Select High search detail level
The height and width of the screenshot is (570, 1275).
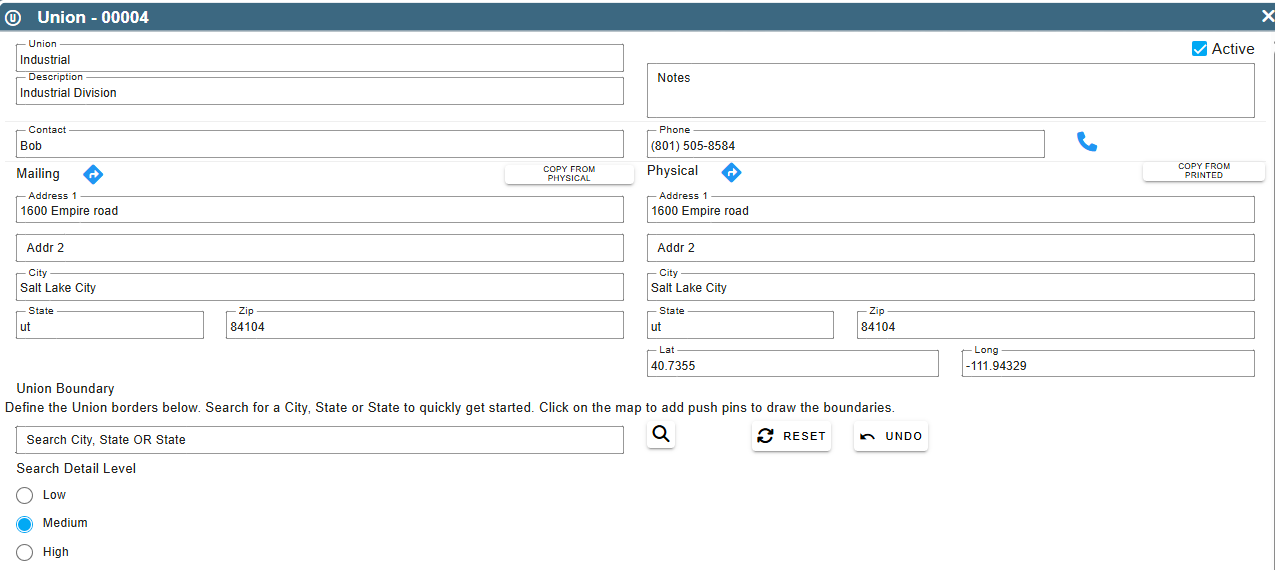coord(25,552)
